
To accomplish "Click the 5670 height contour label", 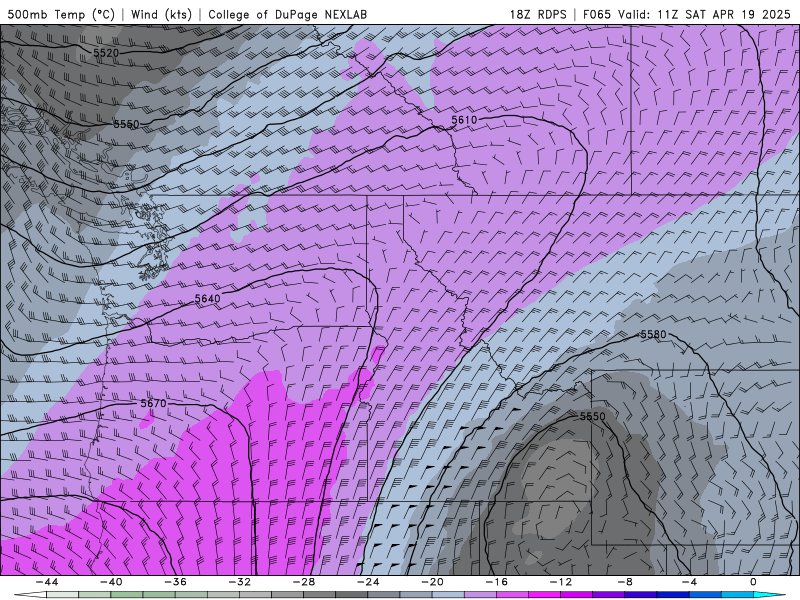I will 154,404.
